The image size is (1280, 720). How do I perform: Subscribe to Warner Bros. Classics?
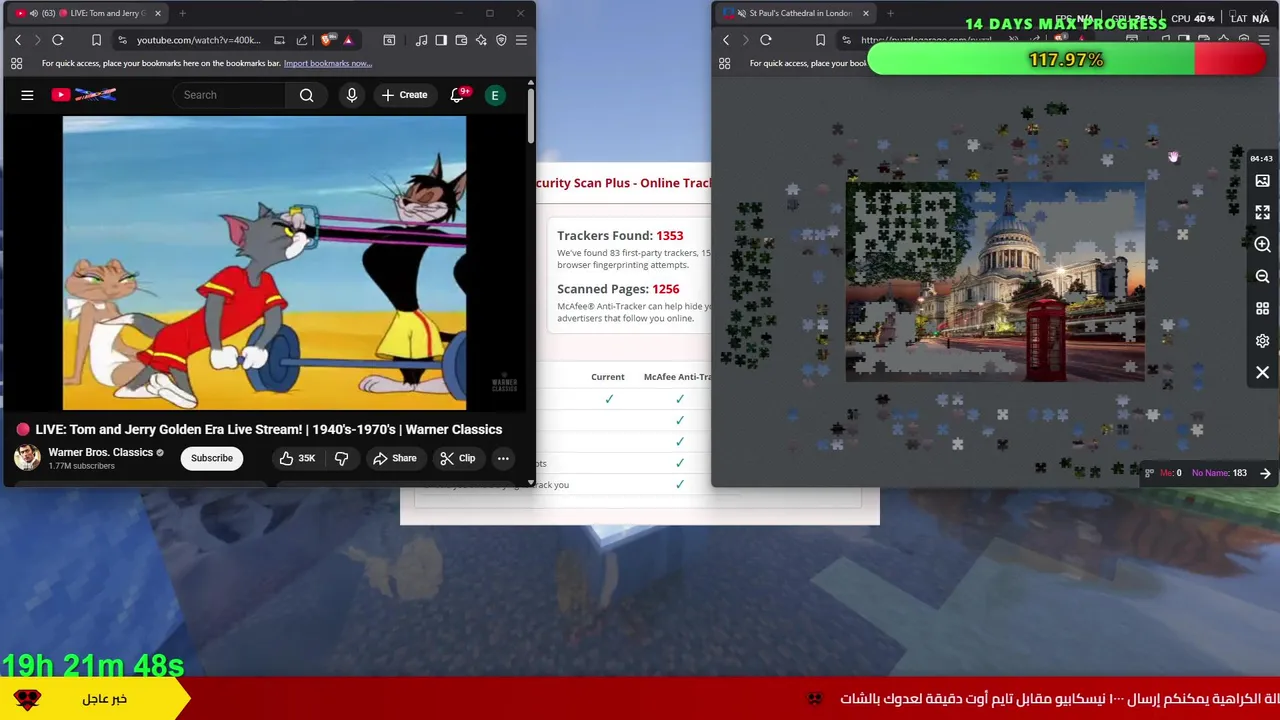(x=212, y=458)
